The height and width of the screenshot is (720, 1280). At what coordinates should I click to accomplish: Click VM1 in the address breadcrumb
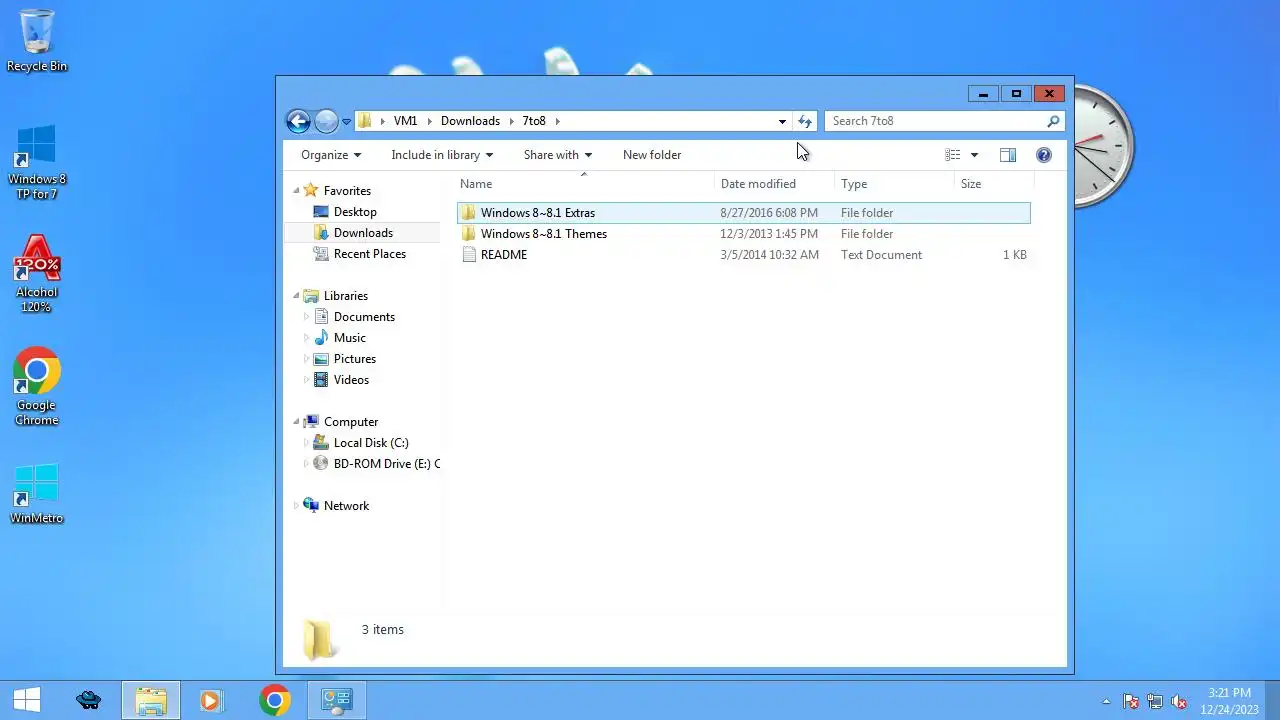(405, 121)
